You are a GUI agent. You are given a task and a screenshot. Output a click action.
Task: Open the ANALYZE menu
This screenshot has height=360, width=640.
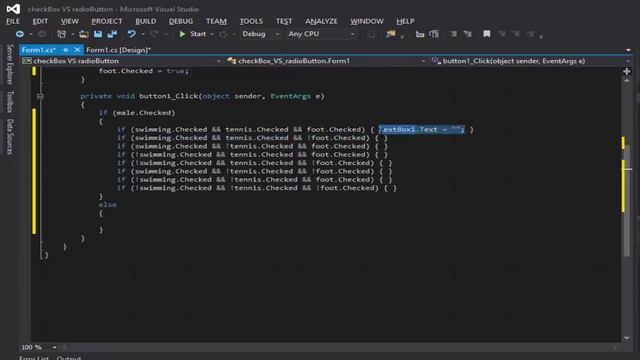tap(321, 21)
